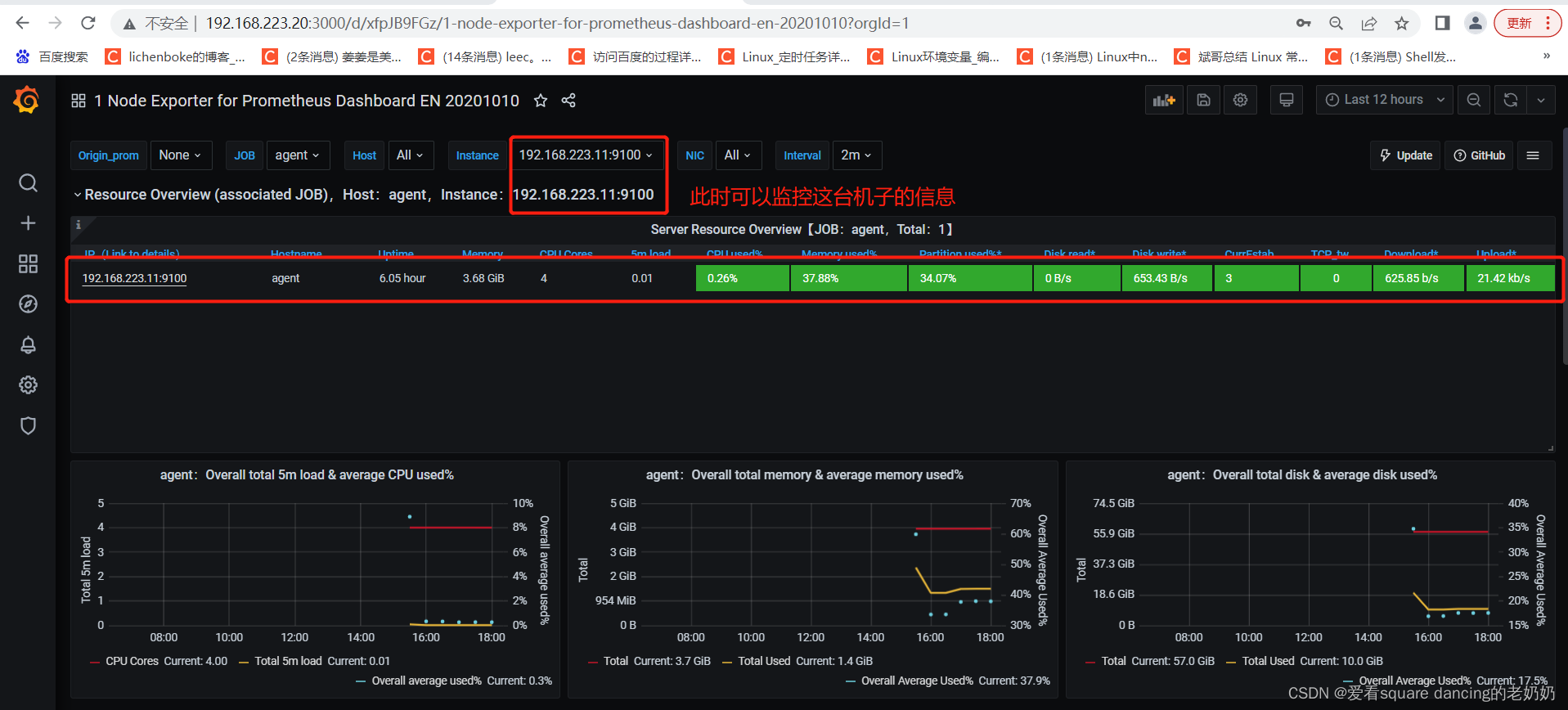Image resolution: width=1568 pixels, height=710 pixels.
Task: Click the Server Resource Overview panel title
Action: pyautogui.click(x=802, y=230)
